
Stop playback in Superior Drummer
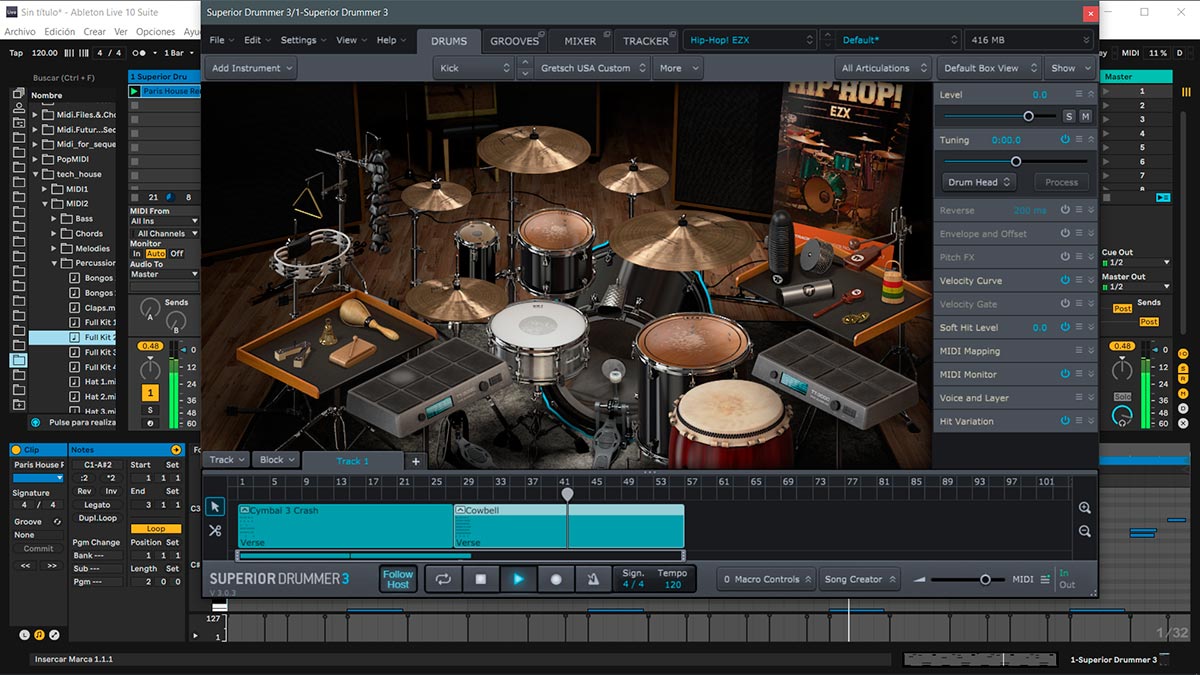tap(480, 579)
